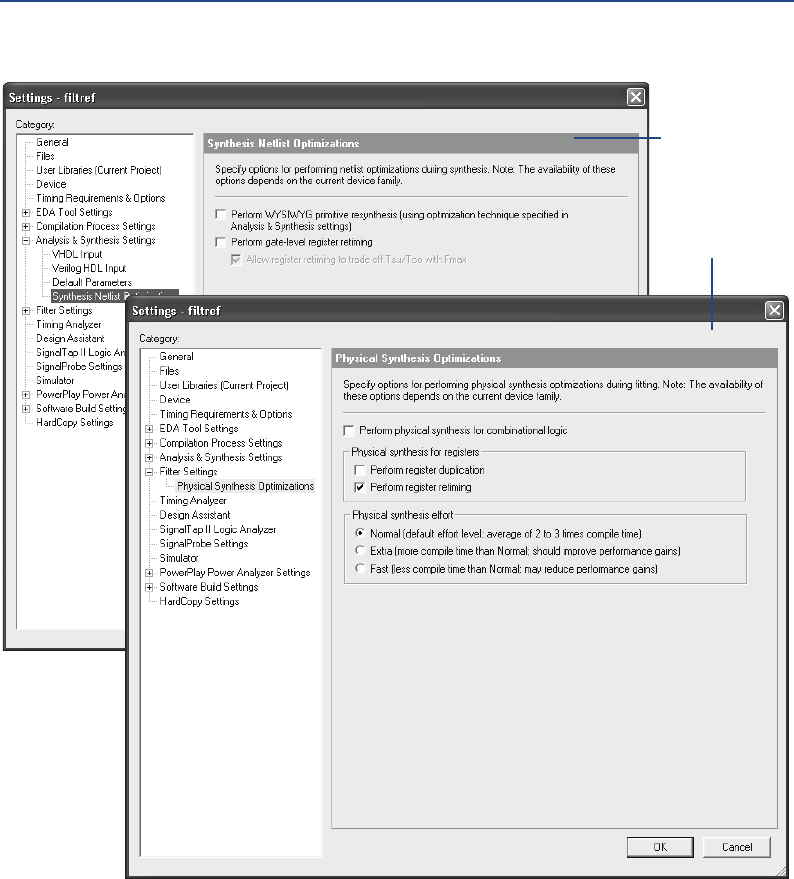The image size is (794, 879).
Task: Uncheck Perform register retiming in front dialog
Action: [360, 487]
